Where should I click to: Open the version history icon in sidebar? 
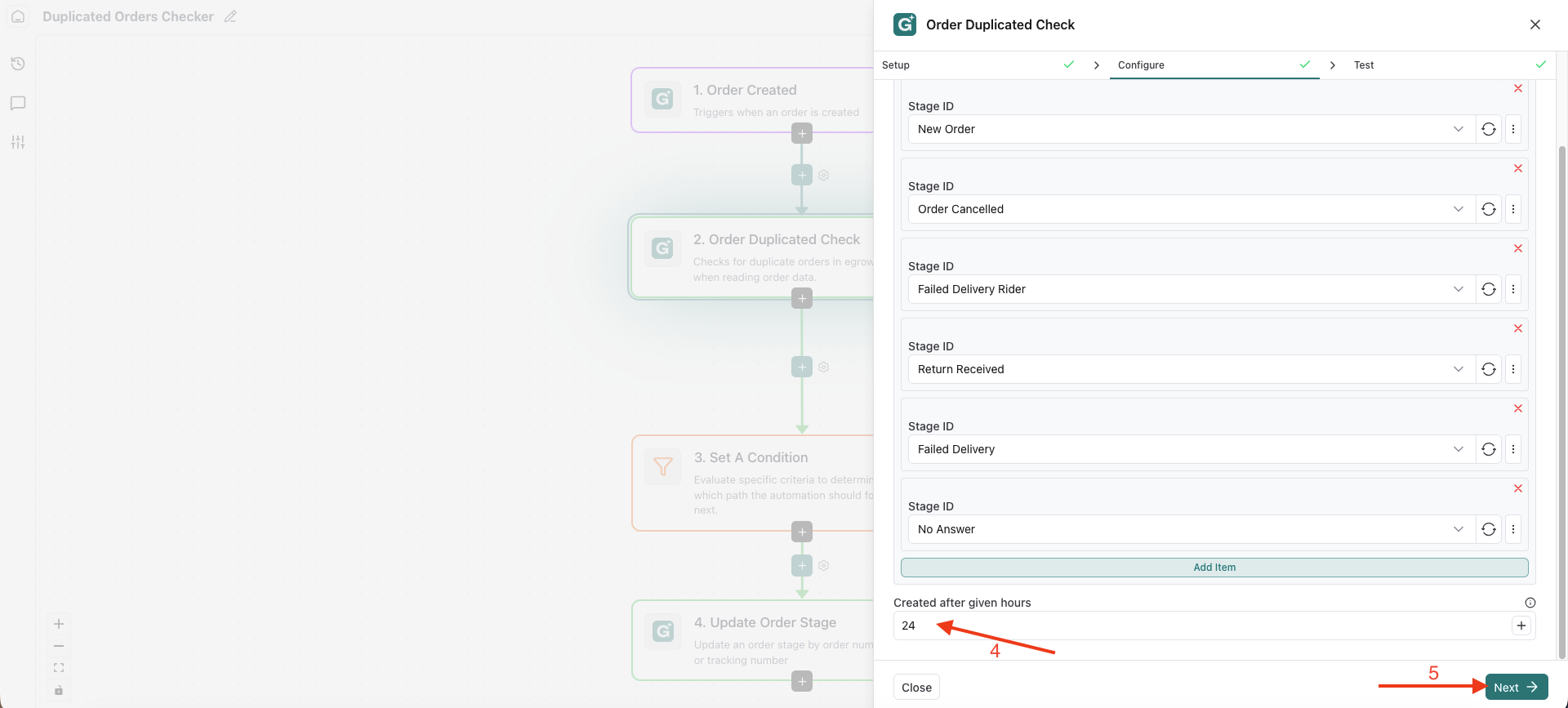(18, 64)
